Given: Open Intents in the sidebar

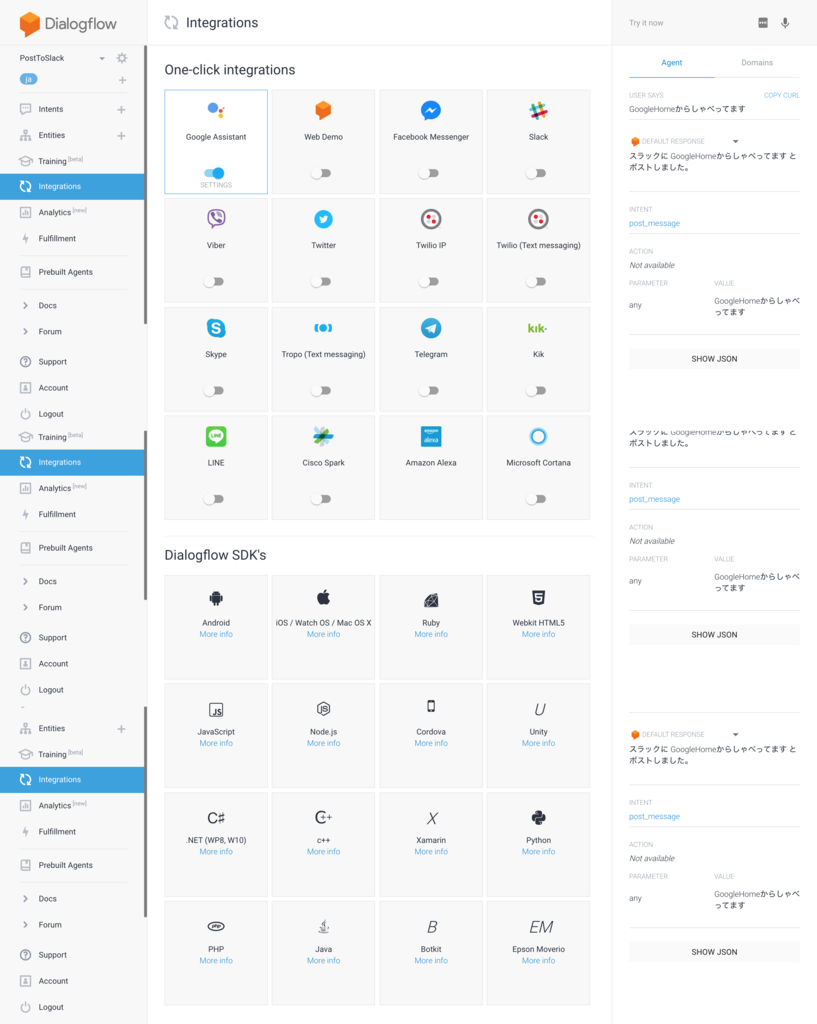Looking at the screenshot, I should click(51, 109).
